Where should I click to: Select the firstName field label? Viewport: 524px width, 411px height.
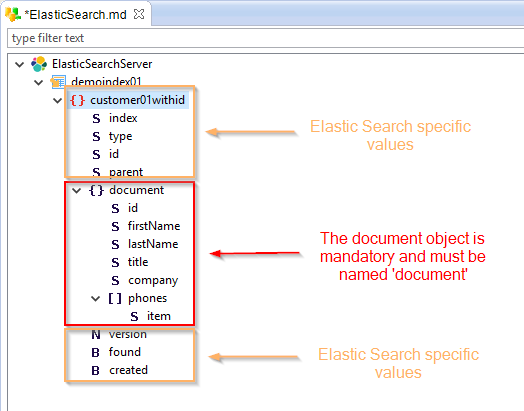154,226
